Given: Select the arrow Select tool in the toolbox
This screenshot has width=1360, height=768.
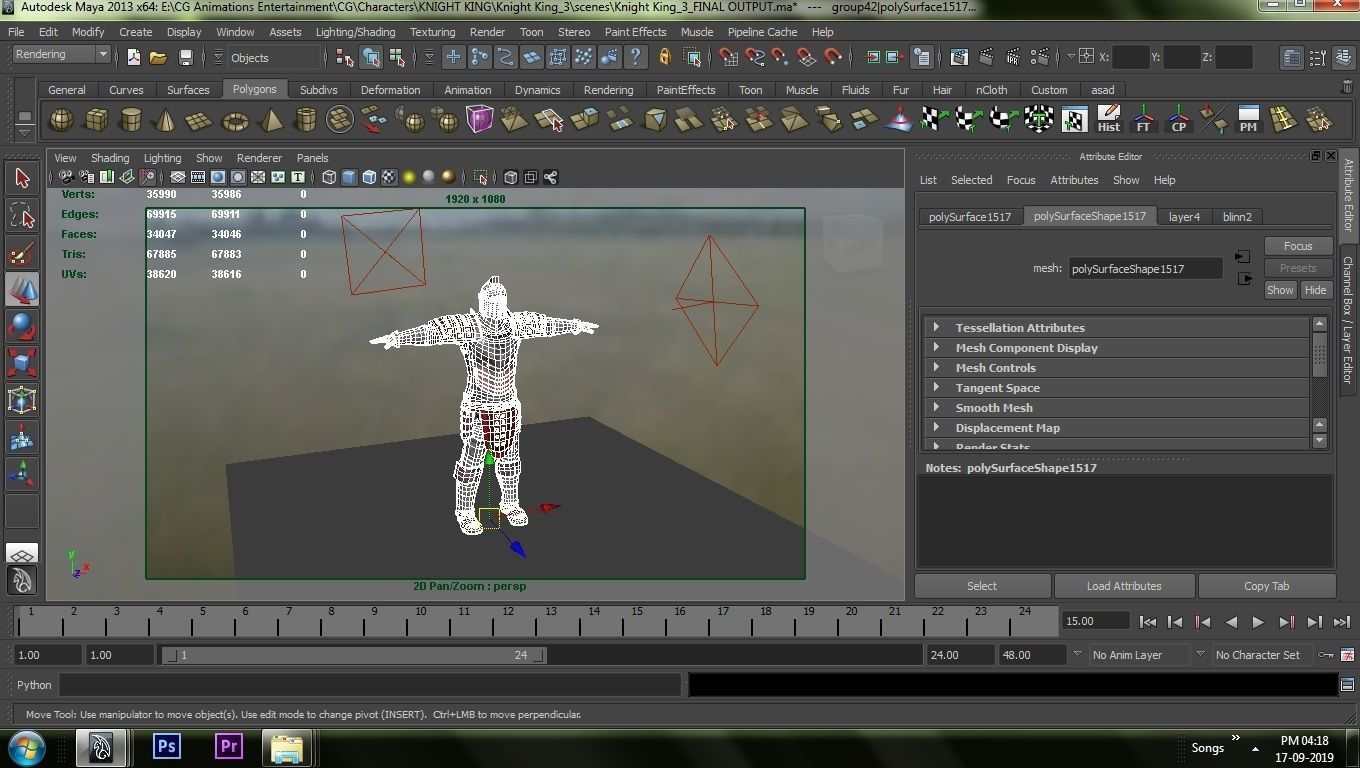Looking at the screenshot, I should [x=22, y=179].
